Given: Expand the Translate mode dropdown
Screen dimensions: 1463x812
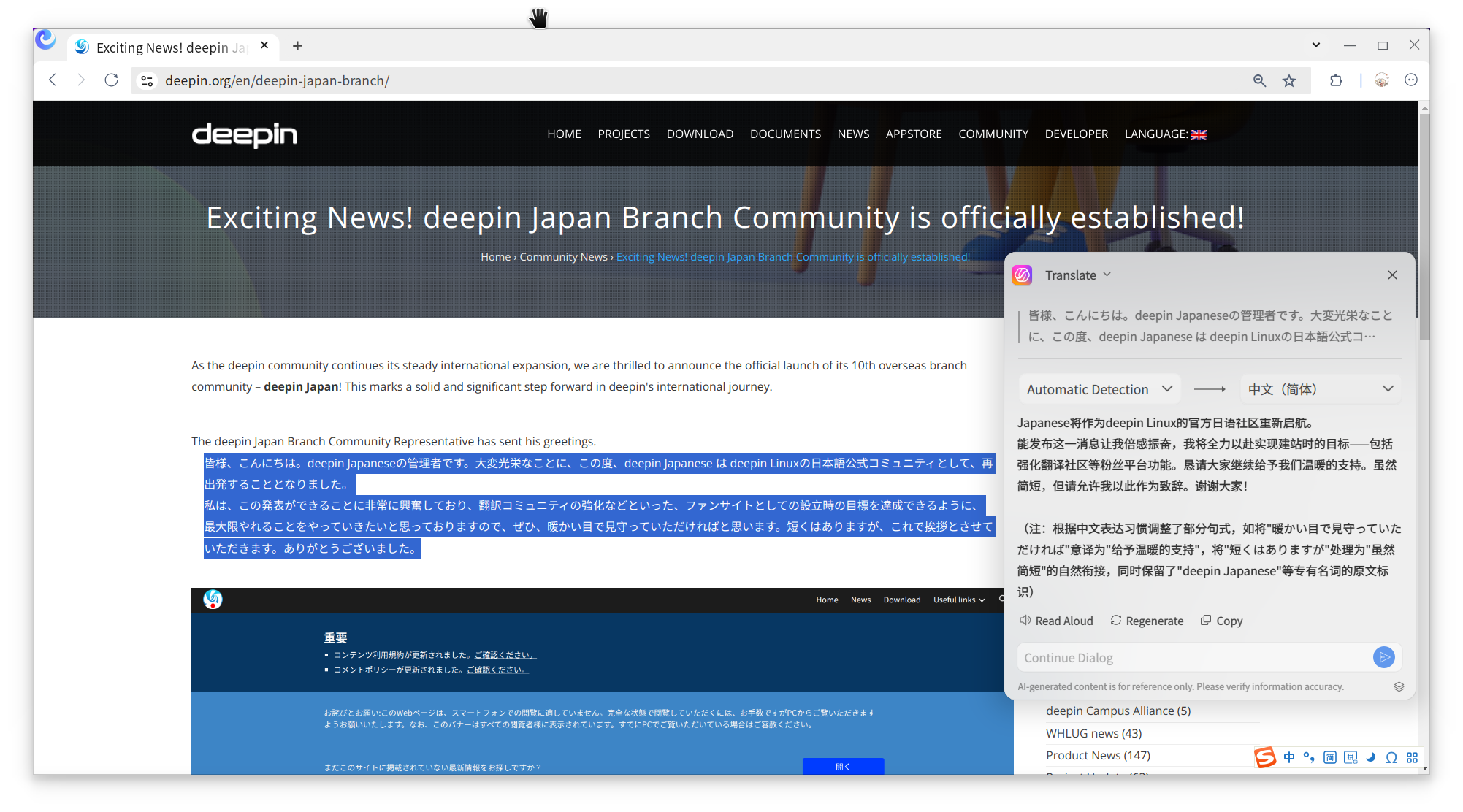Looking at the screenshot, I should pos(1078,275).
